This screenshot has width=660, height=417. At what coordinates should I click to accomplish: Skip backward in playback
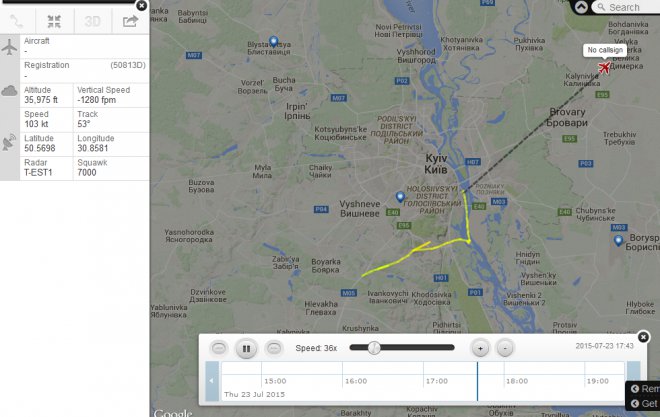tap(218, 348)
